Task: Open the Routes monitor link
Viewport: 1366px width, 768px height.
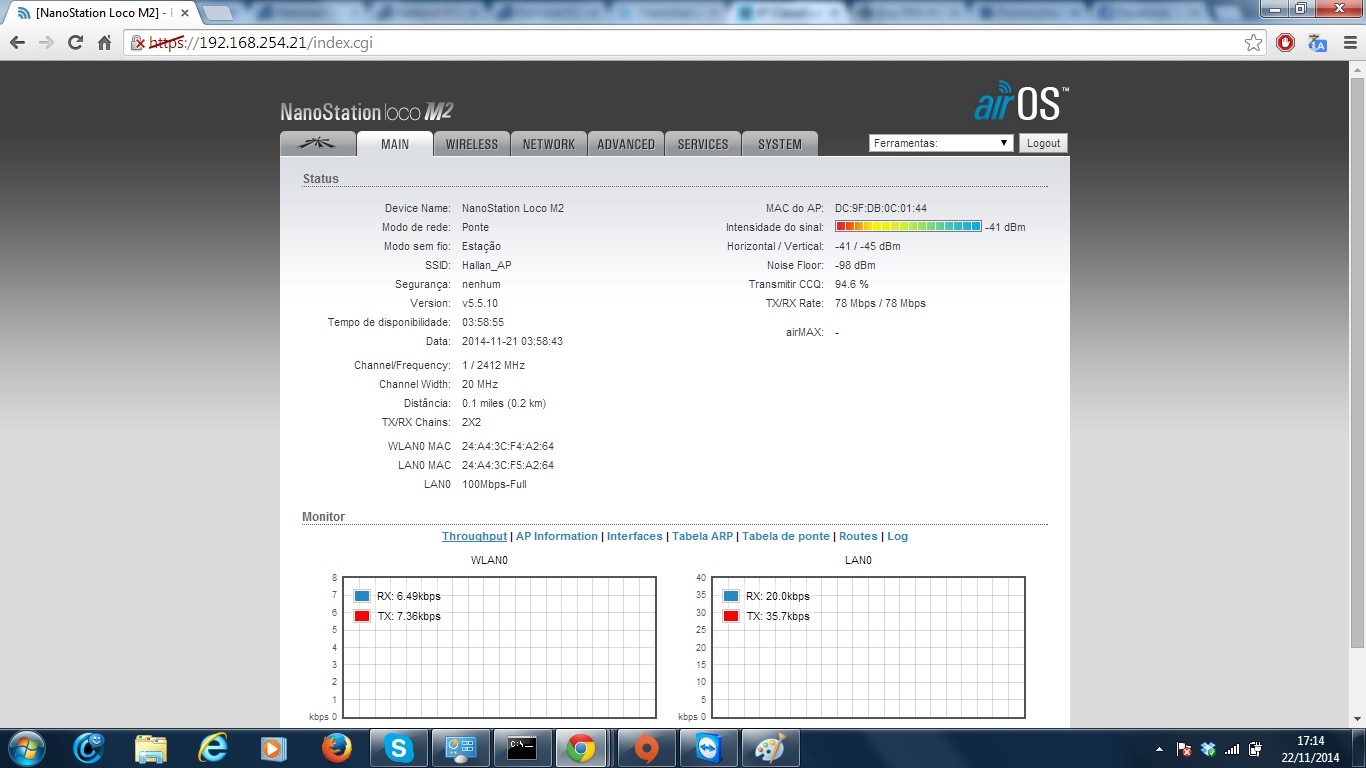Action: (858, 536)
